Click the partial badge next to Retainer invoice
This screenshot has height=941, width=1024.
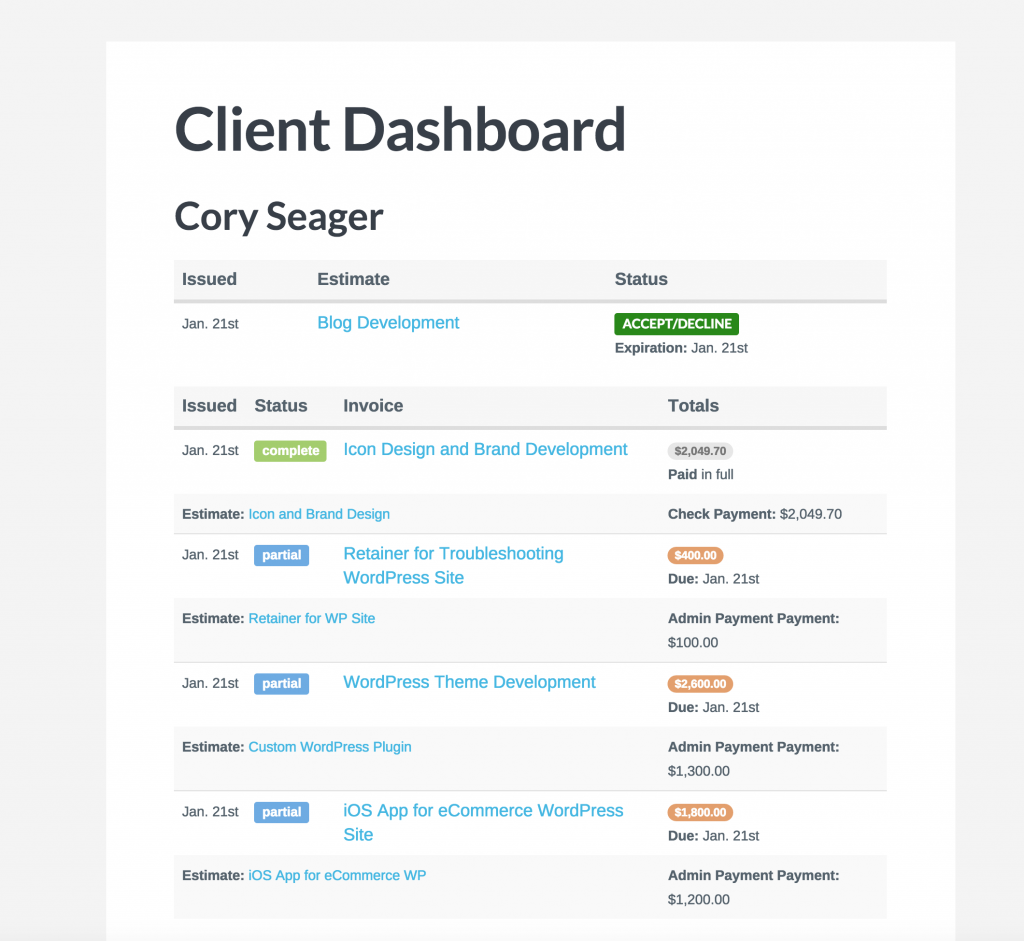tap(281, 555)
